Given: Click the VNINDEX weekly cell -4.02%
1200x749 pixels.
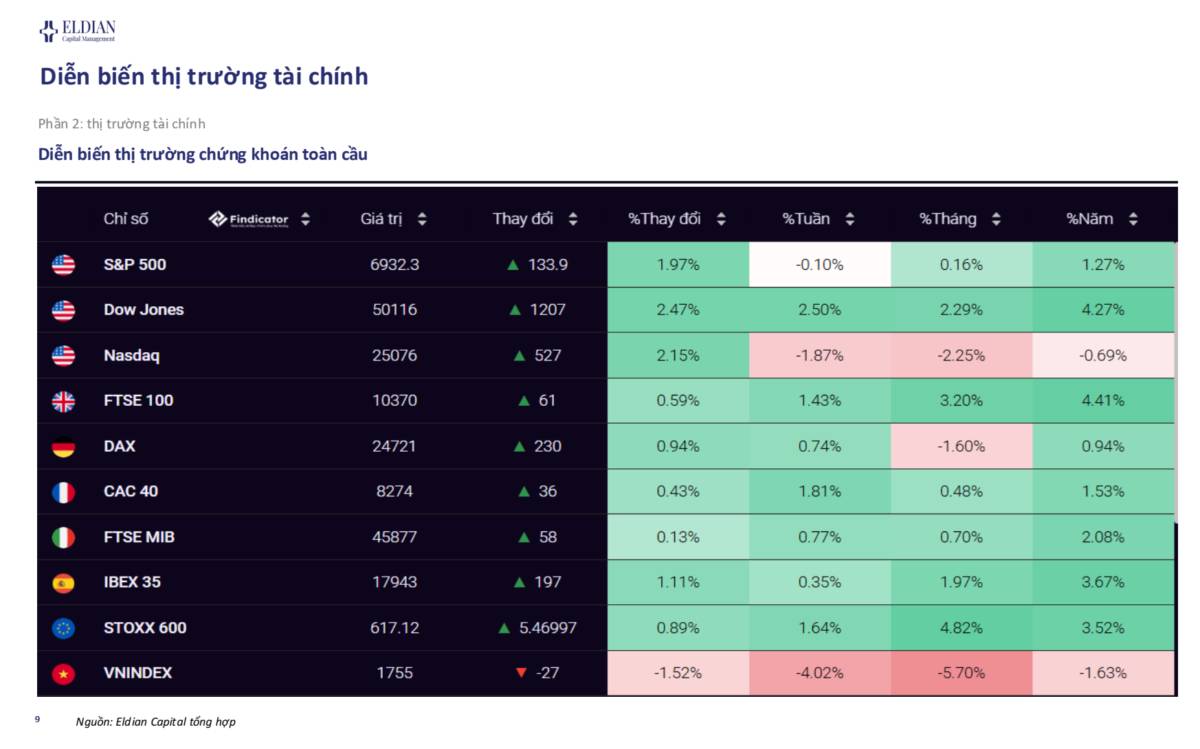Looking at the screenshot, I should (x=819, y=673).
